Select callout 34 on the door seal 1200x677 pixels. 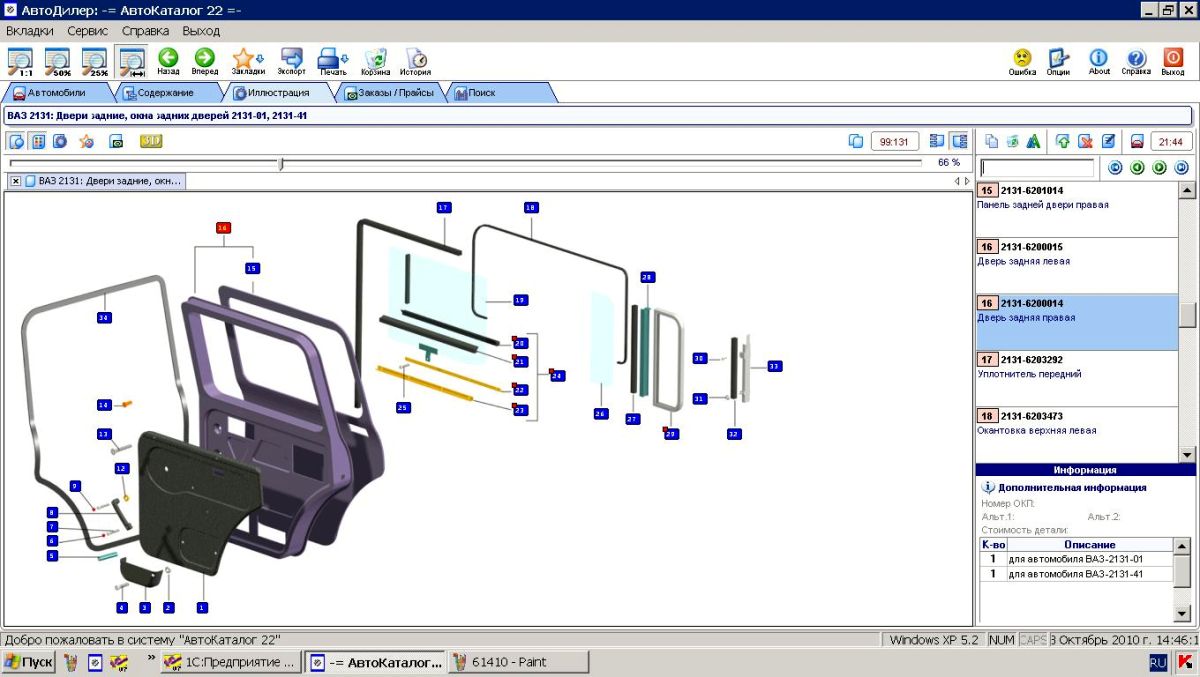[x=103, y=317]
